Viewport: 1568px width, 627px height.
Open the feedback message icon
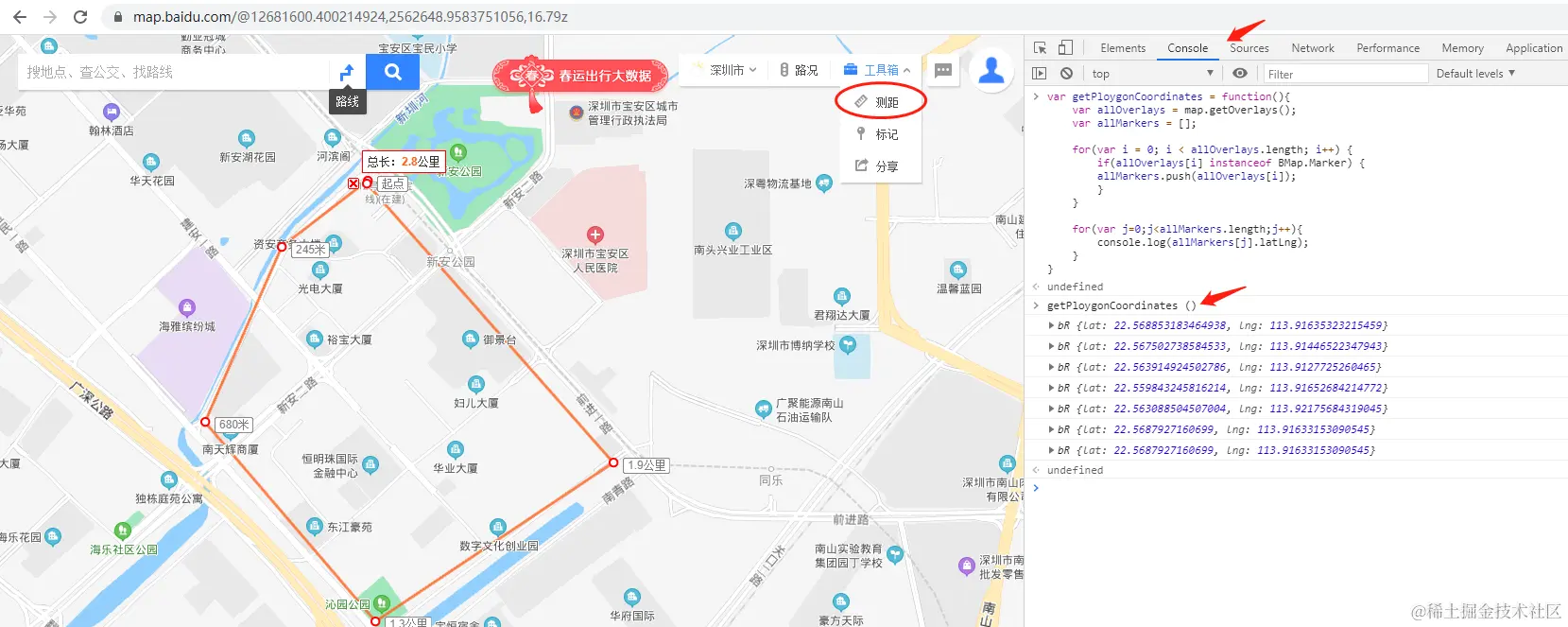(943, 70)
